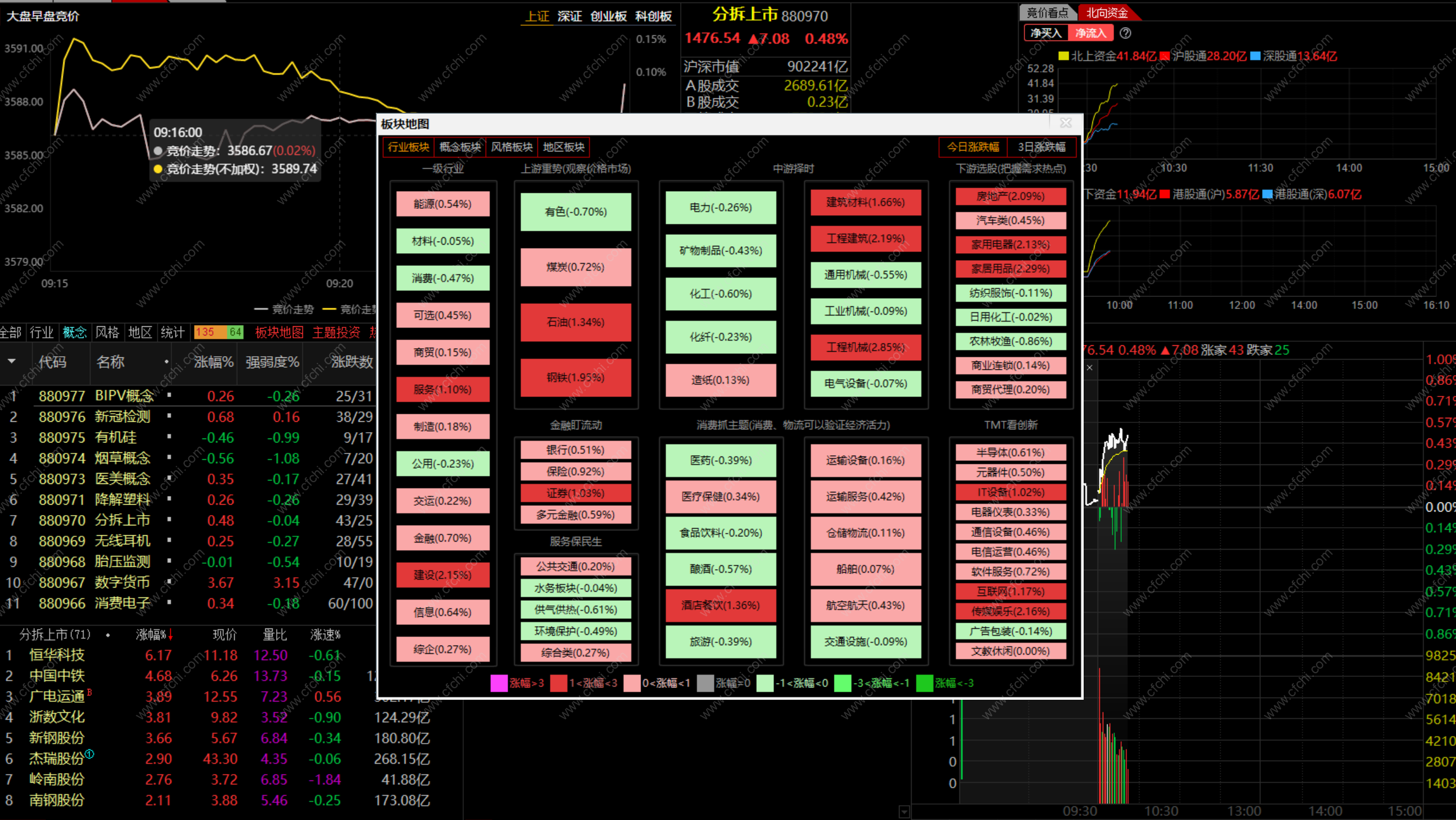Click the scroll-down arrow box at bottom
The image size is (1456, 820).
coord(904,812)
